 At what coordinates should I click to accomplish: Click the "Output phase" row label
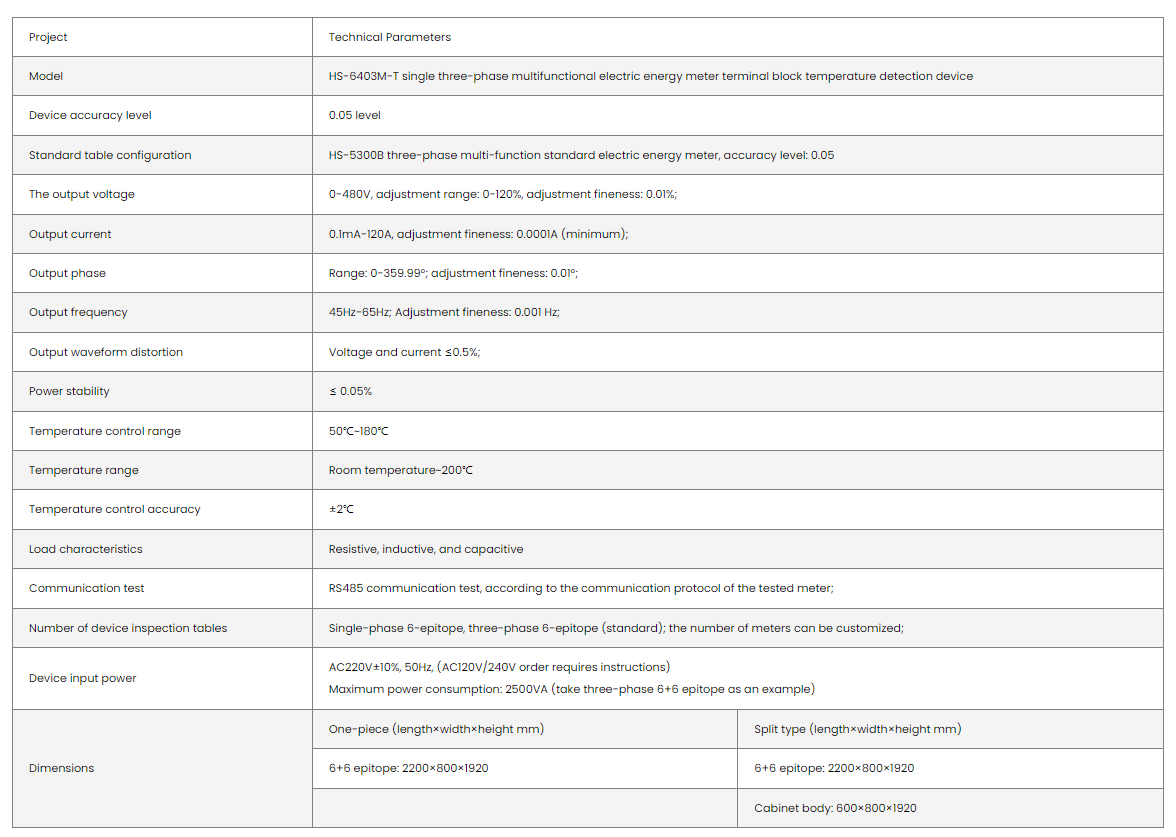67,273
